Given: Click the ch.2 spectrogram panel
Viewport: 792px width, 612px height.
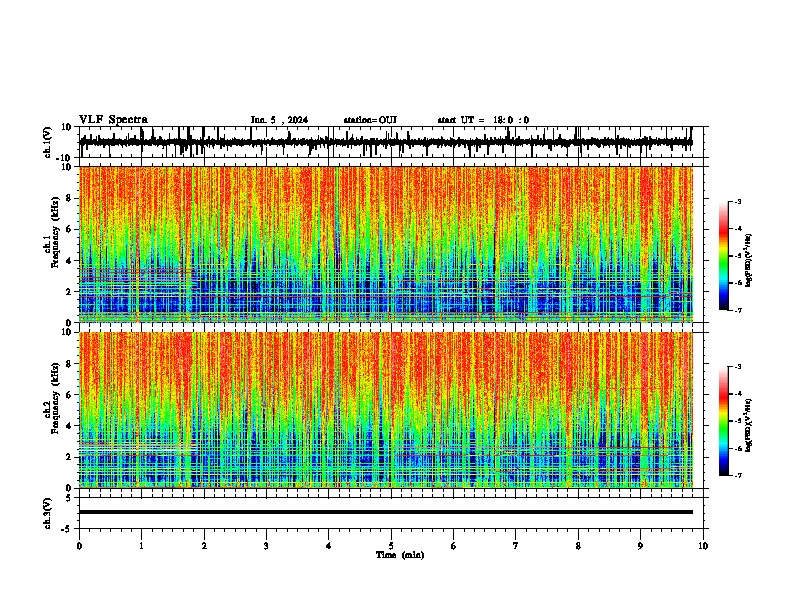Looking at the screenshot, I should [386, 410].
